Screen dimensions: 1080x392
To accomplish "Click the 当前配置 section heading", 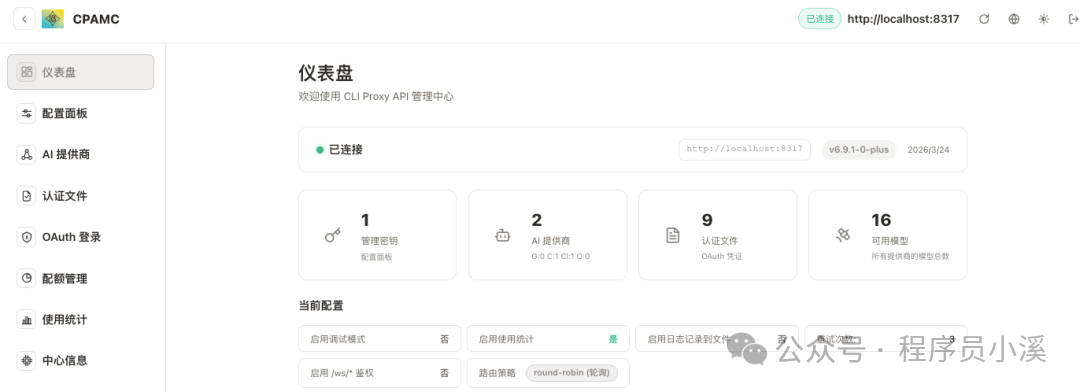I will coord(321,305).
